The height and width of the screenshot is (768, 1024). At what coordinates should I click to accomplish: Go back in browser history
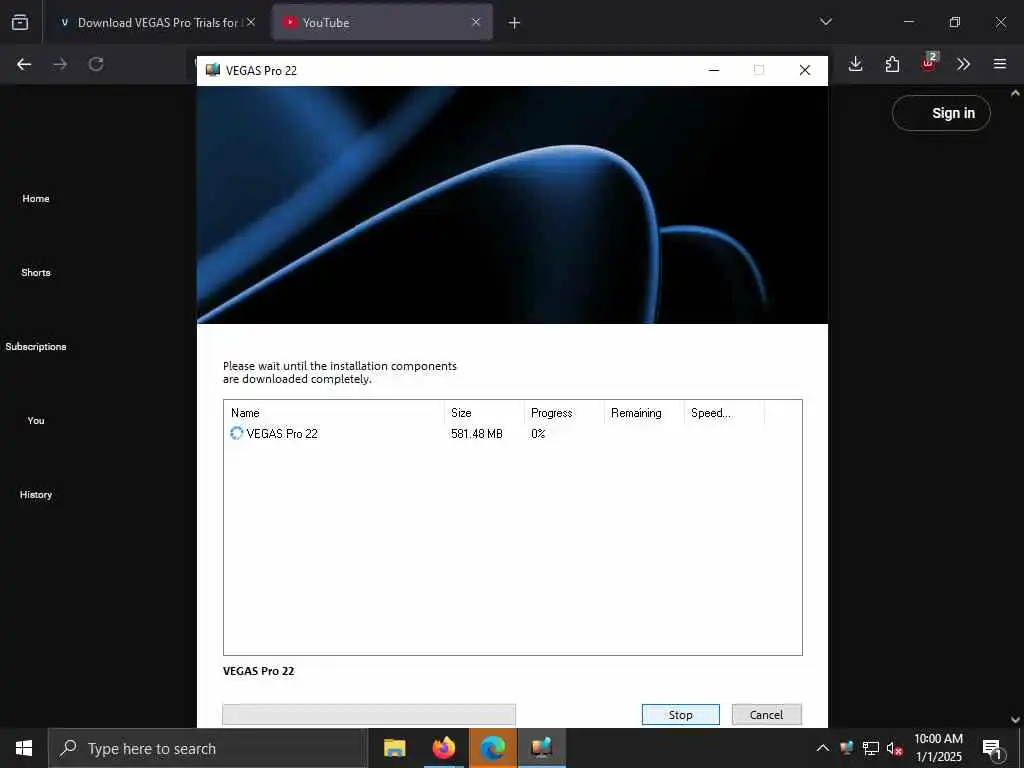point(24,64)
